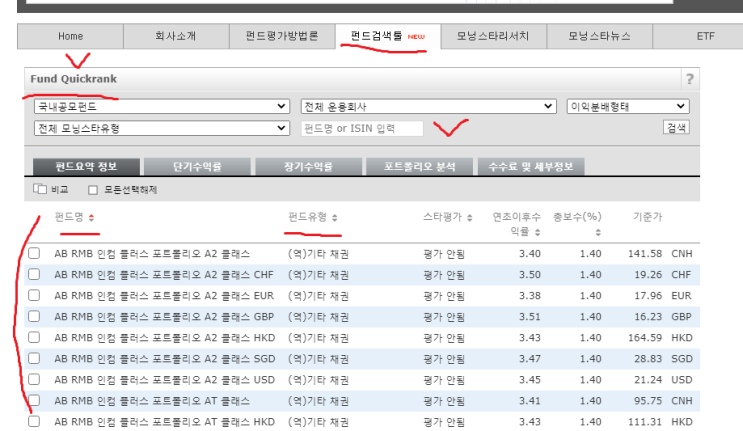Sort by 펀드유형 using its sort arrows
Image resolution: width=743 pixels, height=431 pixels.
(335, 217)
